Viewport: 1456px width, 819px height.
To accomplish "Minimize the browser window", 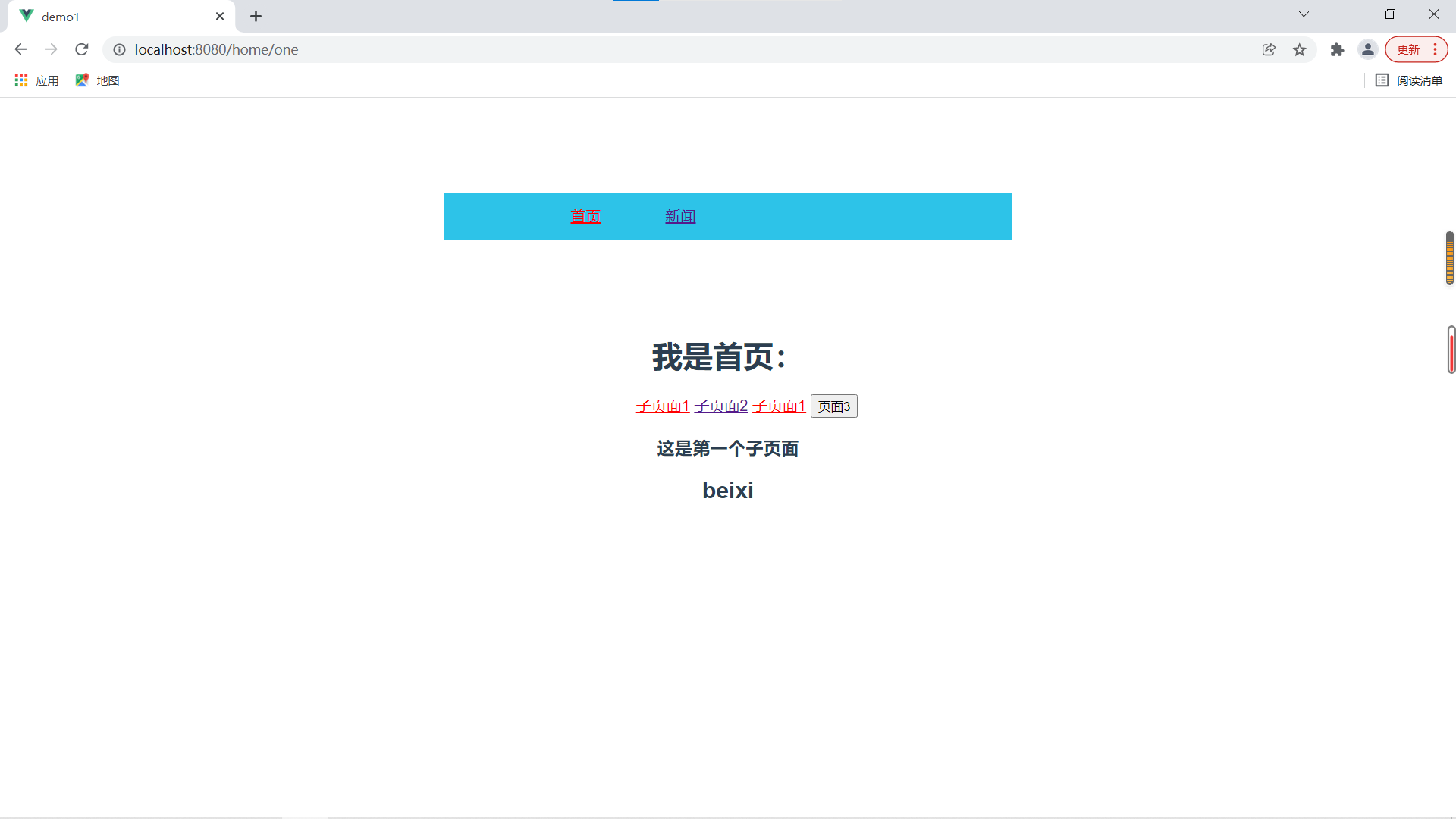I will tap(1348, 14).
